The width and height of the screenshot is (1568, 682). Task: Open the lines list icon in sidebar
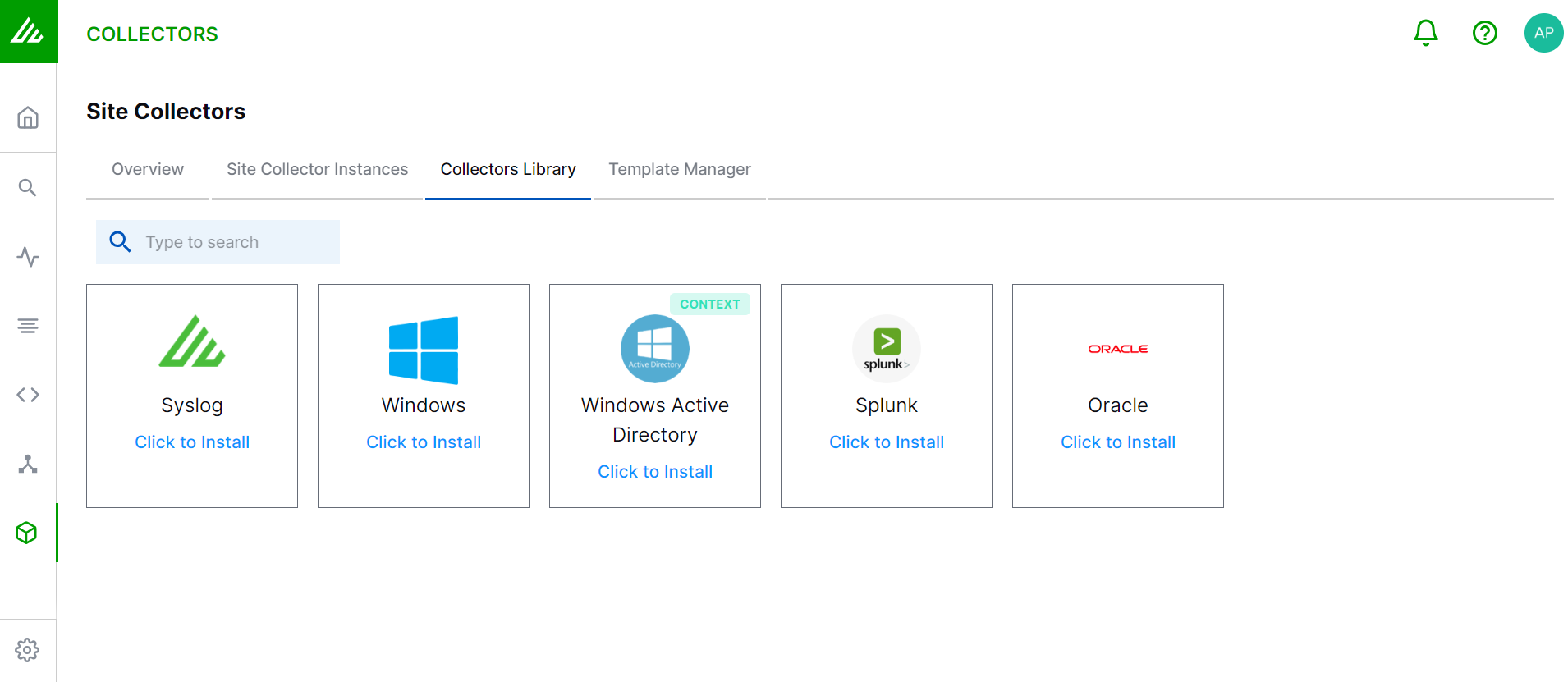click(28, 326)
